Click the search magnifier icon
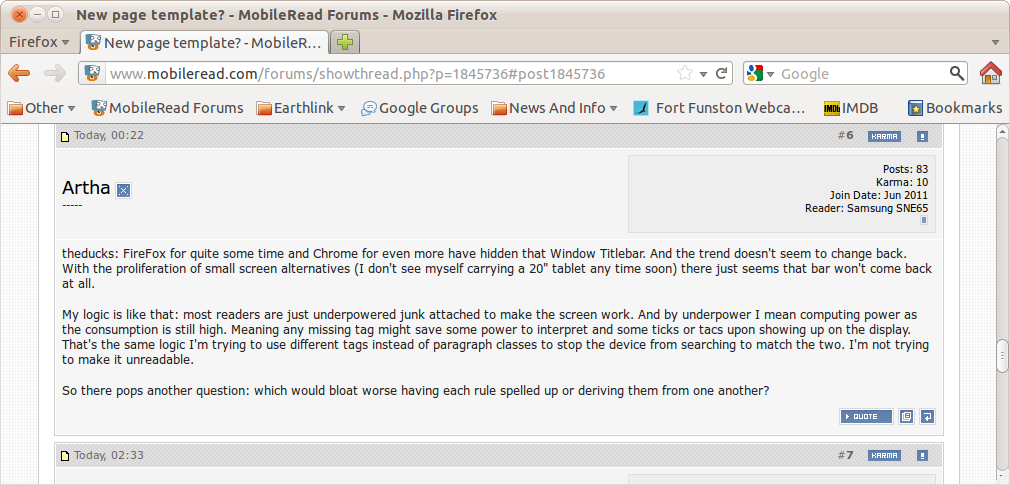 pos(957,73)
